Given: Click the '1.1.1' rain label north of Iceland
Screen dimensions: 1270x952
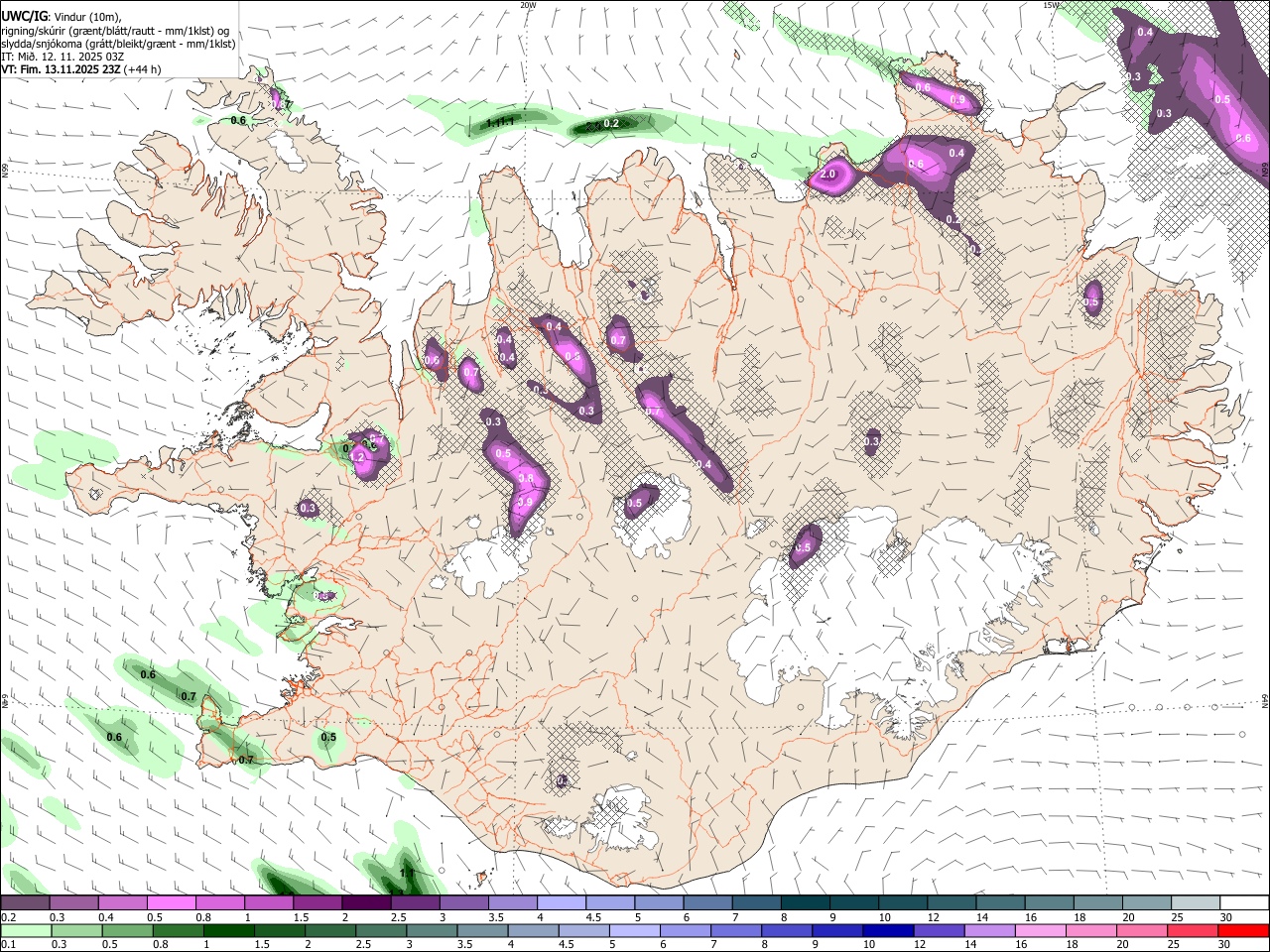Looking at the screenshot, I should coord(501,123).
